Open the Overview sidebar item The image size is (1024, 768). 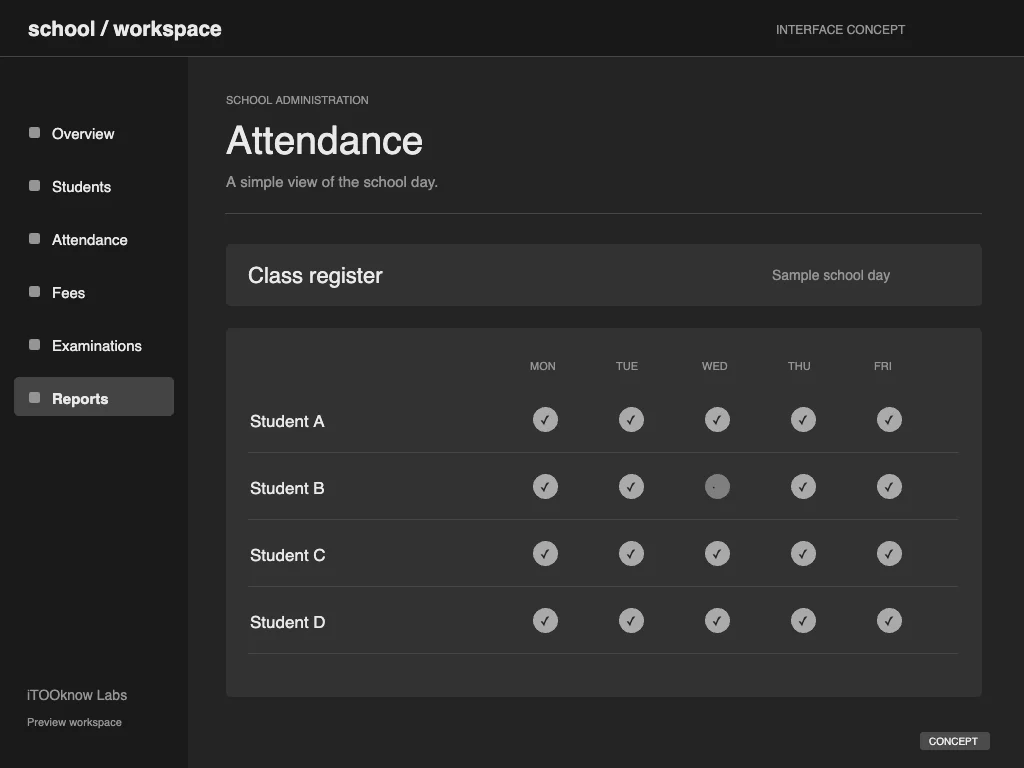(94, 133)
